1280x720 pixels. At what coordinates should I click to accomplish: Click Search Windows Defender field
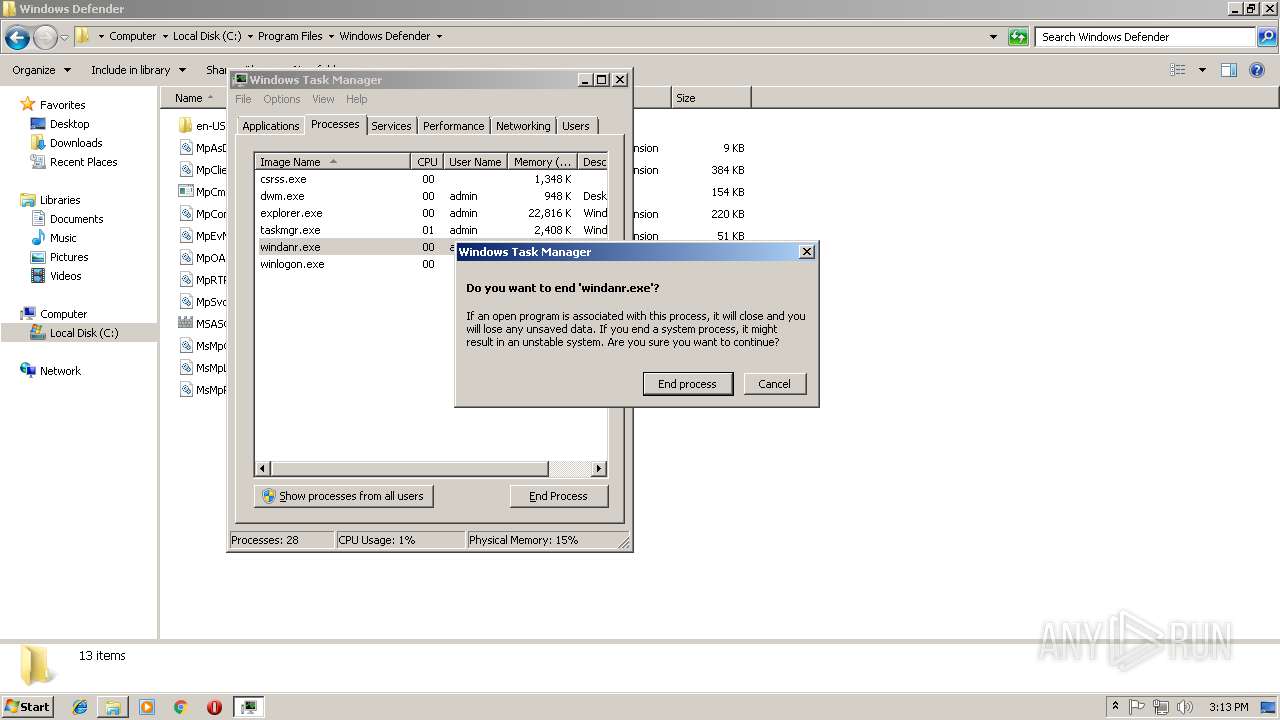[1146, 37]
